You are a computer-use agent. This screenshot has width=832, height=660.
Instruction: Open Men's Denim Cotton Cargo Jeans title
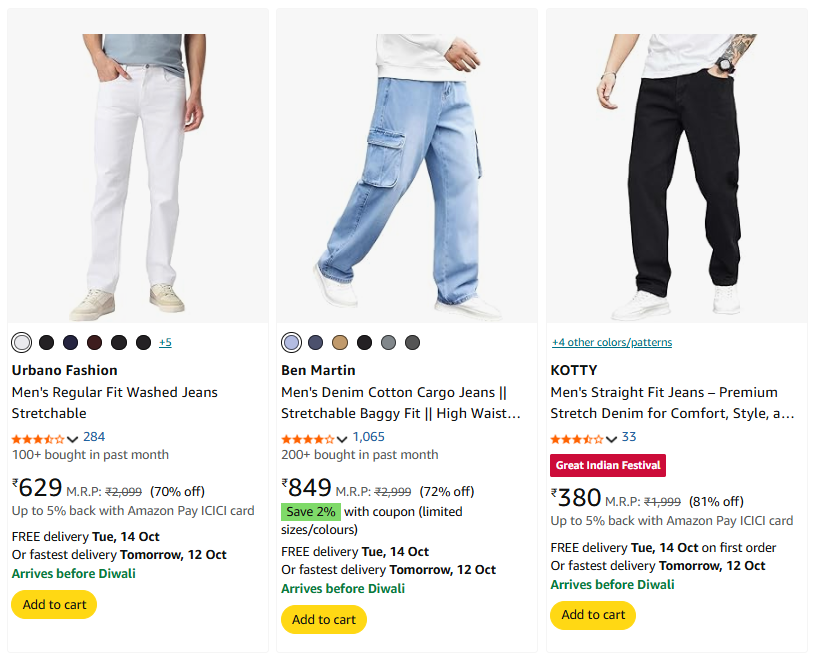coord(394,392)
